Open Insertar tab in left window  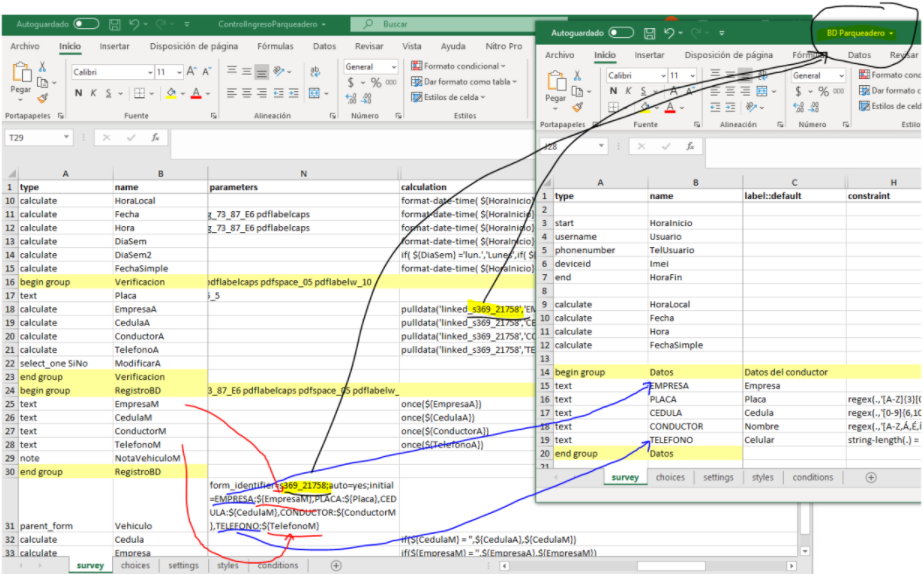click(x=114, y=46)
